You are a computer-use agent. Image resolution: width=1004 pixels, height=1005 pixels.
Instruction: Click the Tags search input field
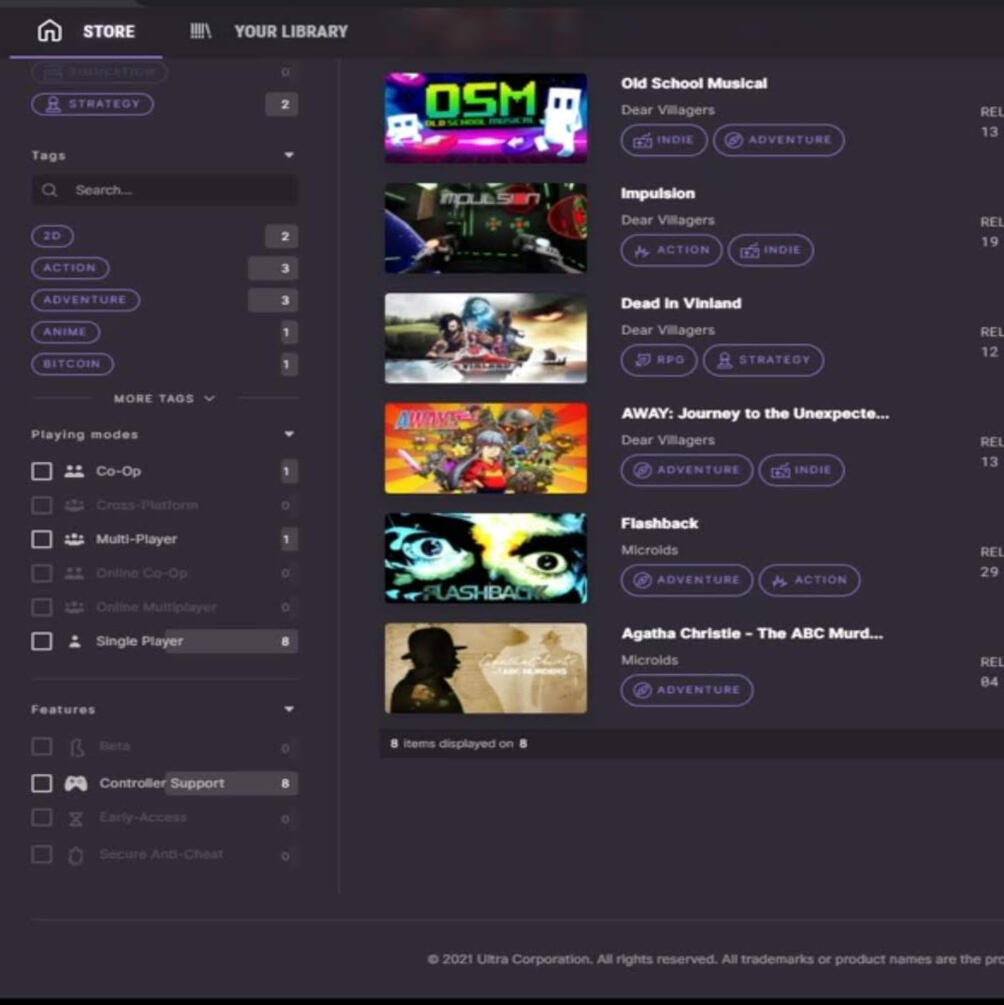pyautogui.click(x=180, y=190)
